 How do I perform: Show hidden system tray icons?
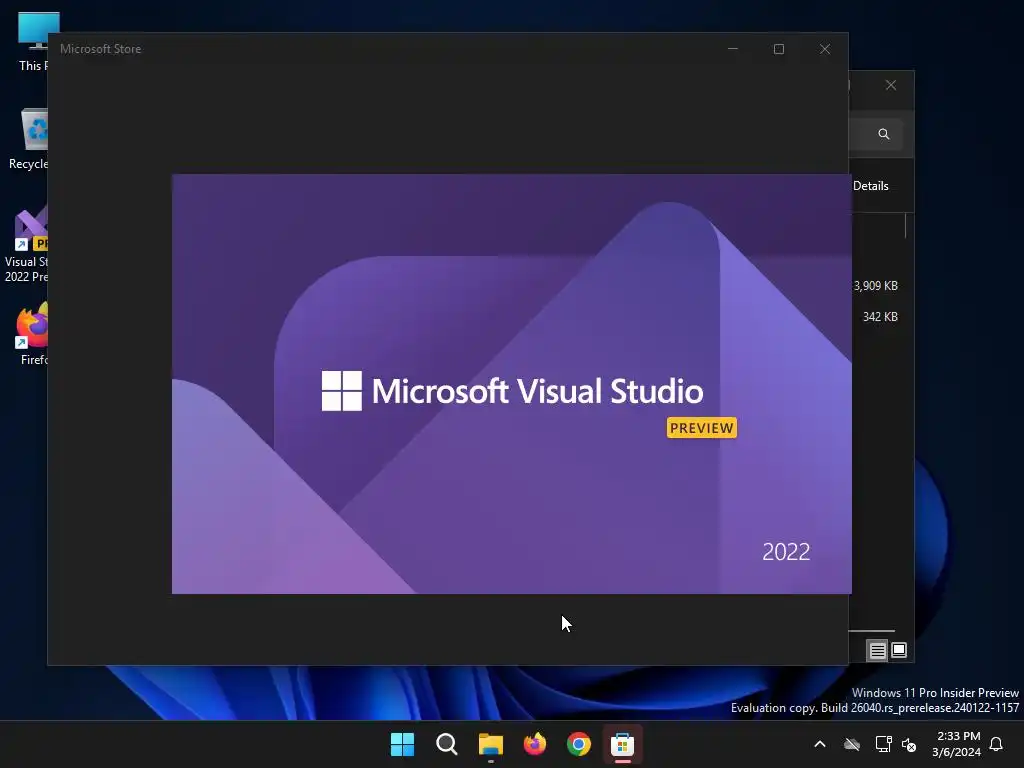click(x=820, y=744)
